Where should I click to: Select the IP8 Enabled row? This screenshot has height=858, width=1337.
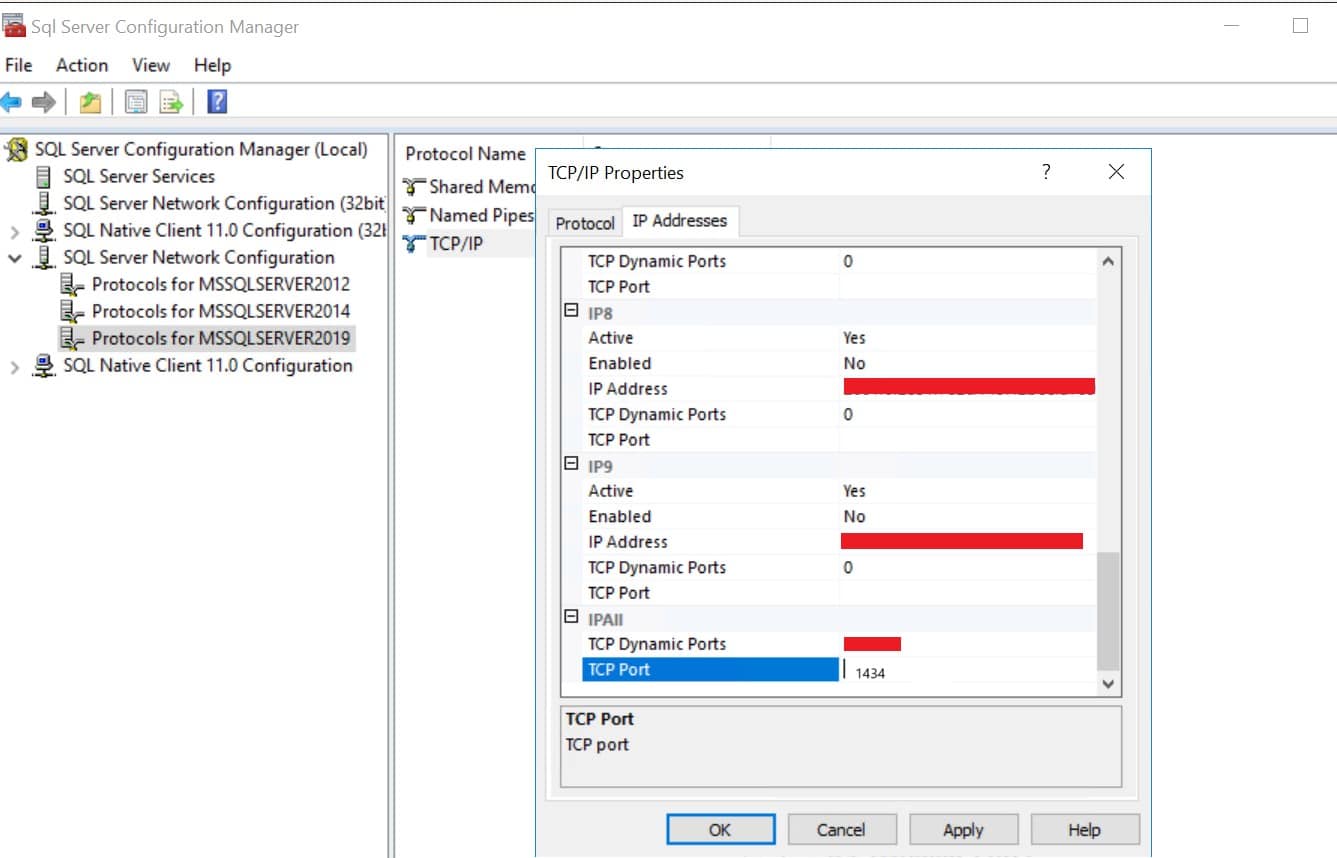[x=839, y=363]
